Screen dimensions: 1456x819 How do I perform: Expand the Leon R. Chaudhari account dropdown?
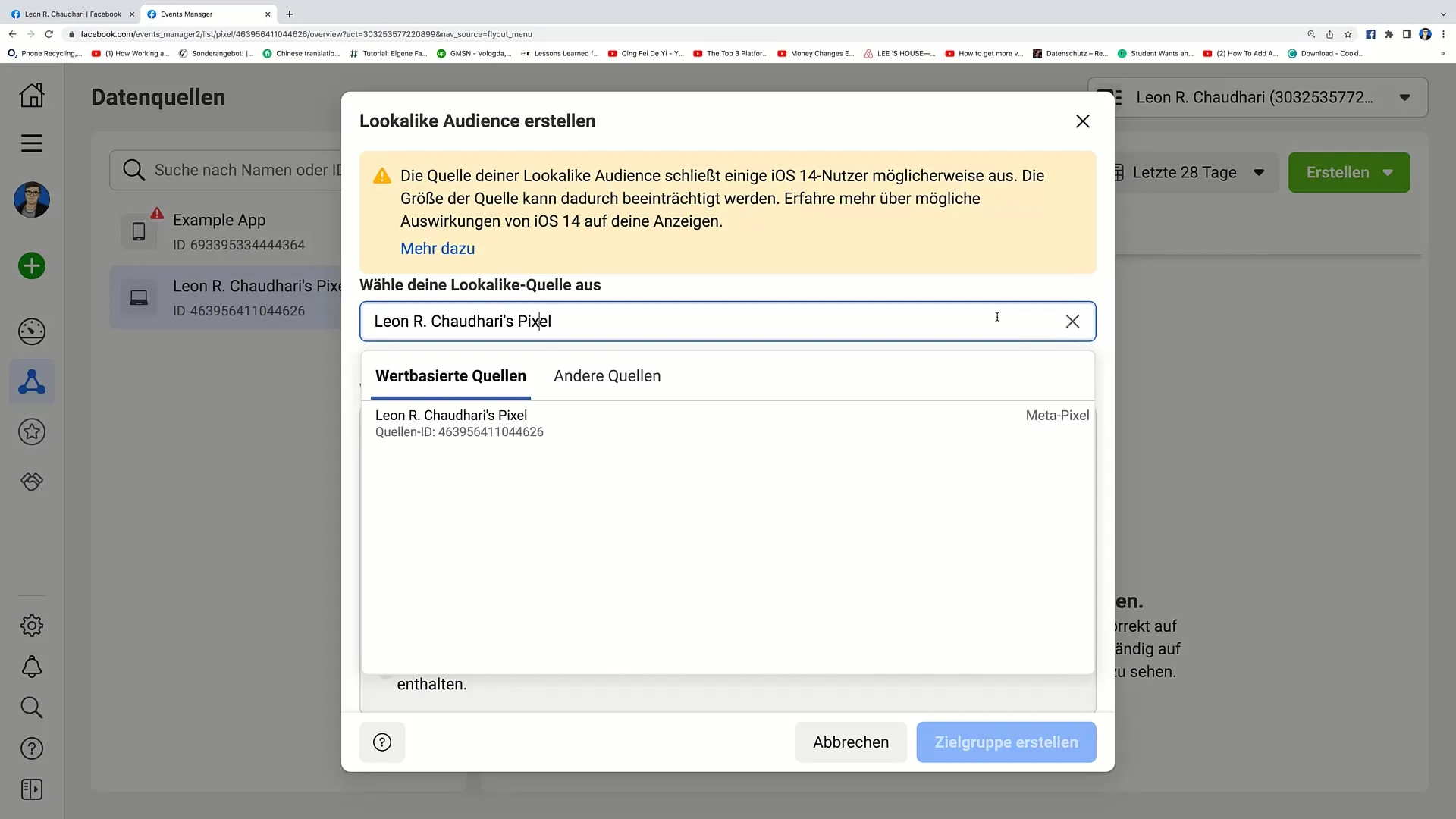click(x=1405, y=97)
